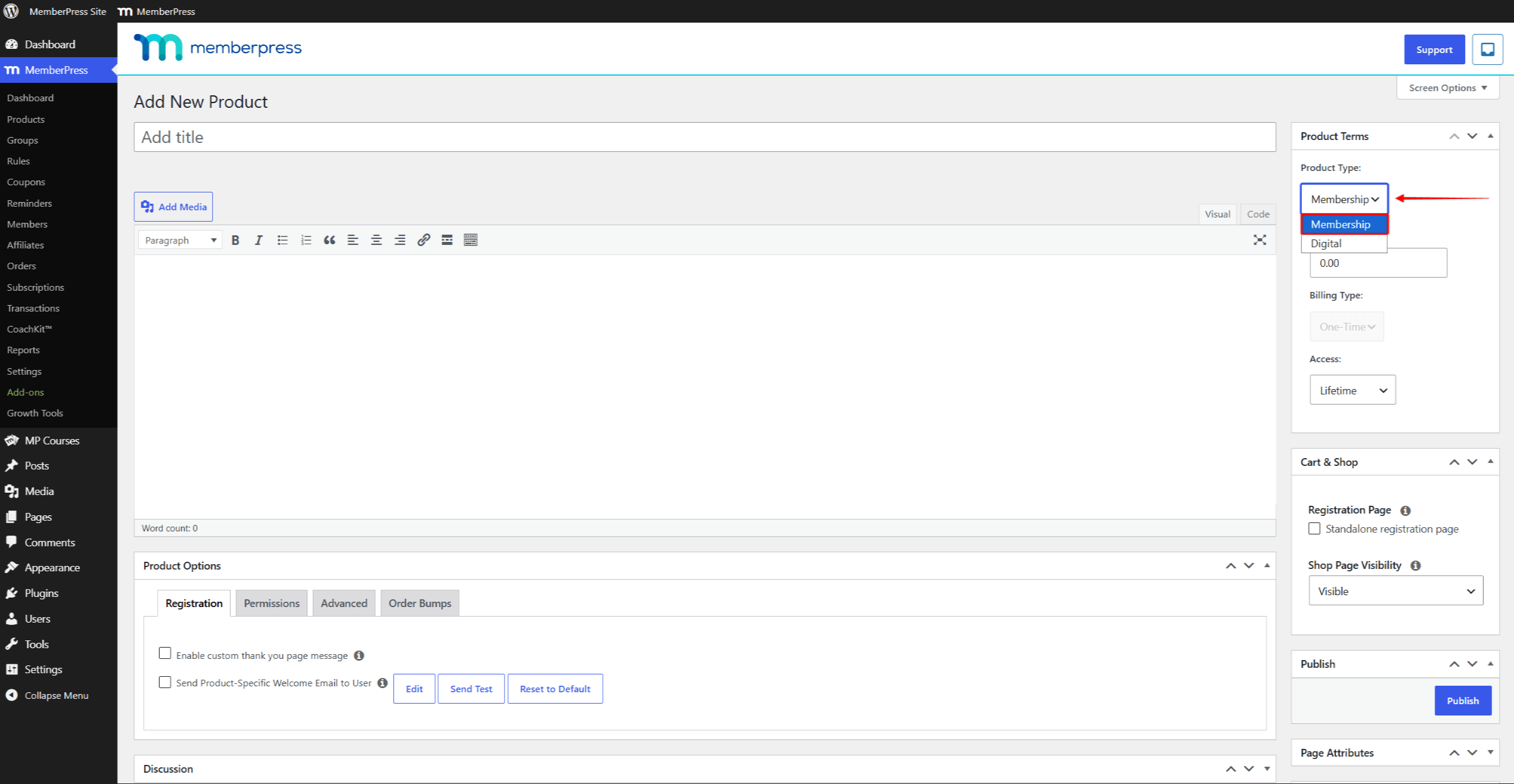1514x784 pixels.
Task: Collapse the Product Terms panel
Action: point(1491,136)
